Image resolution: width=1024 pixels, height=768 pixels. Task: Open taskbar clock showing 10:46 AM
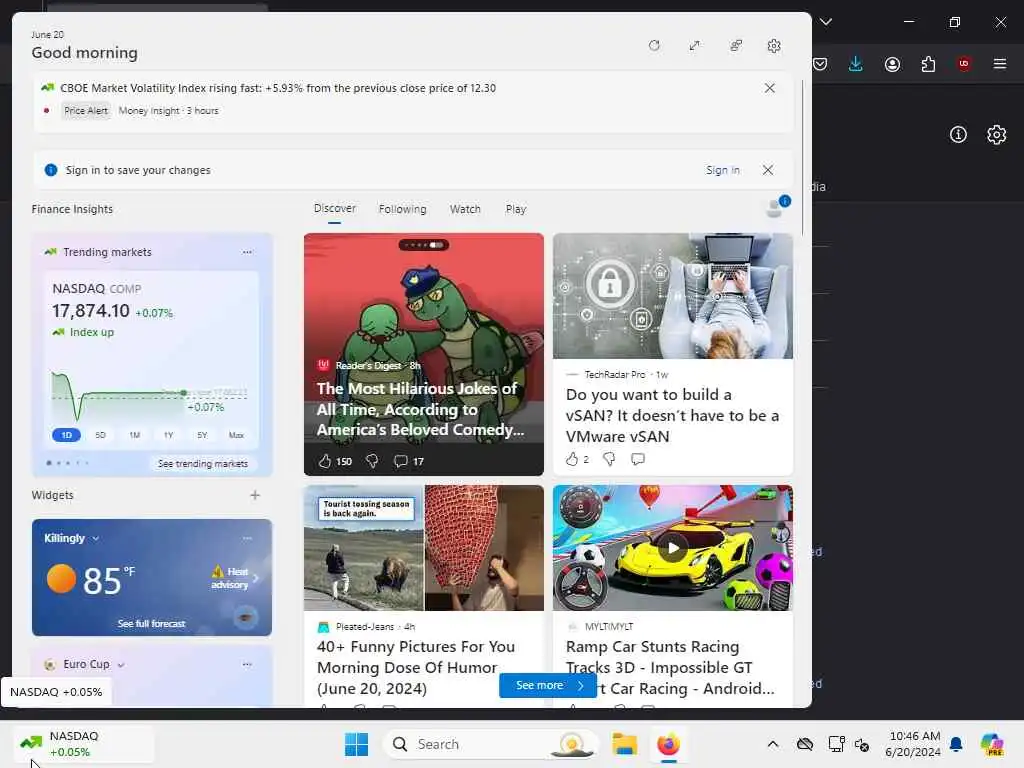(x=913, y=744)
